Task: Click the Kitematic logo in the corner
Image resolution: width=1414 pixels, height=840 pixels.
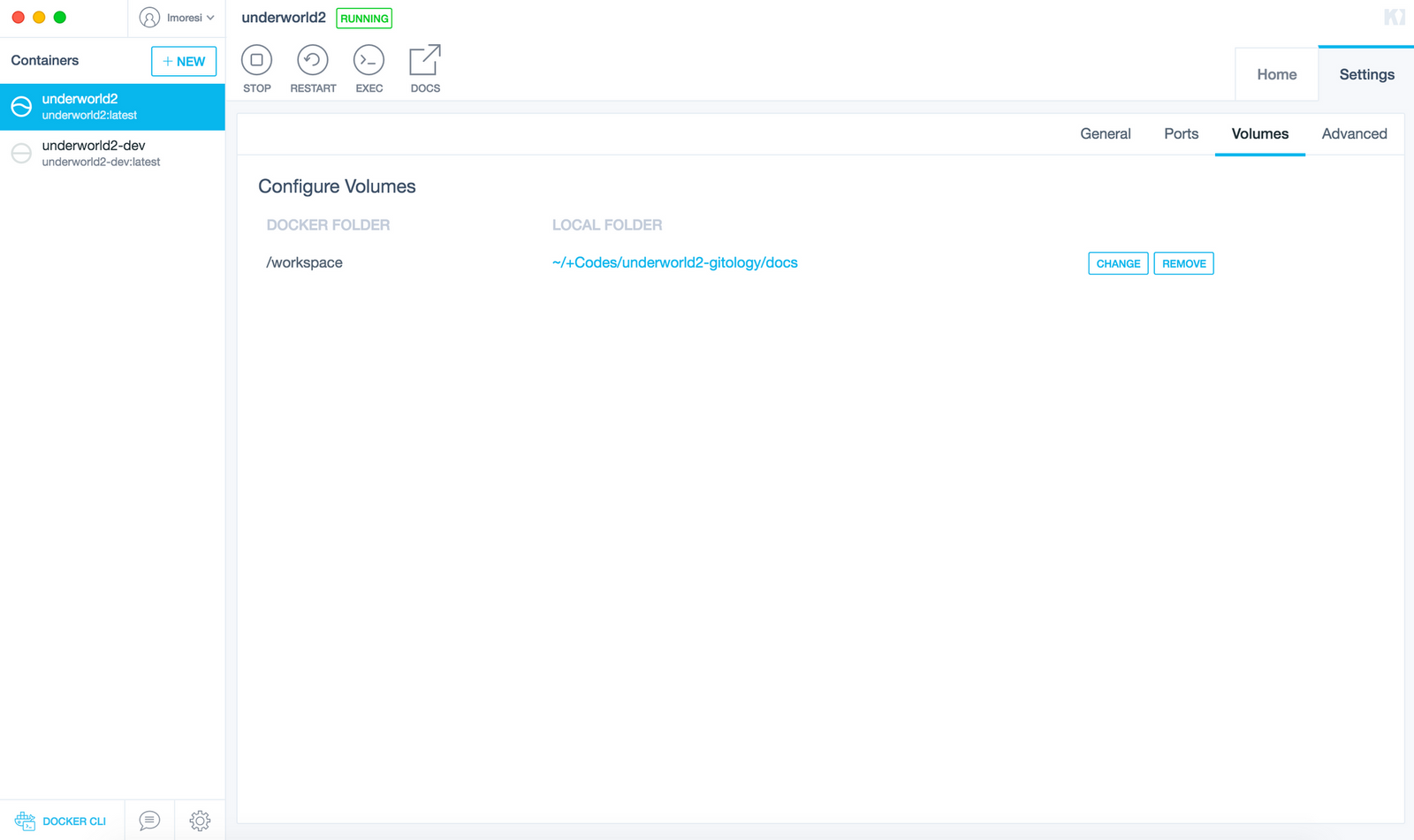Action: click(1394, 17)
